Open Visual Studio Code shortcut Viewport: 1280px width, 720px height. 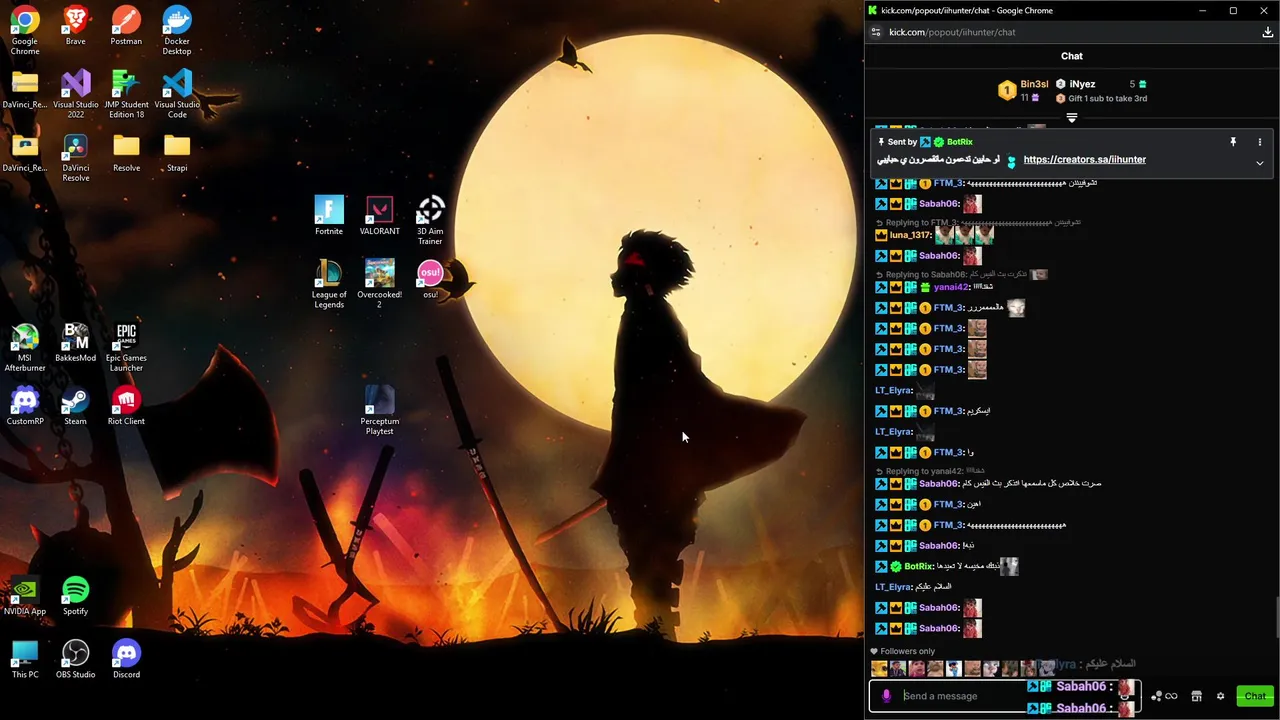tap(177, 94)
